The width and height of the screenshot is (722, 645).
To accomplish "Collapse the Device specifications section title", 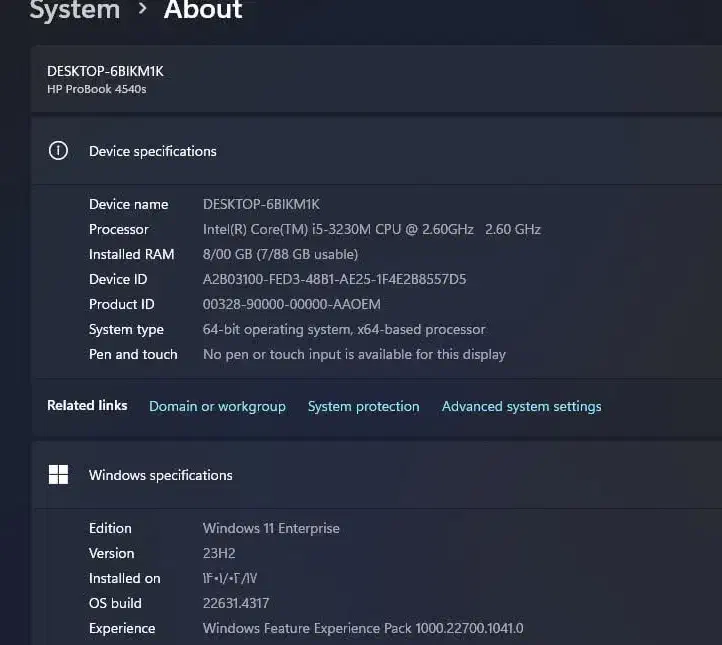I will point(152,151).
